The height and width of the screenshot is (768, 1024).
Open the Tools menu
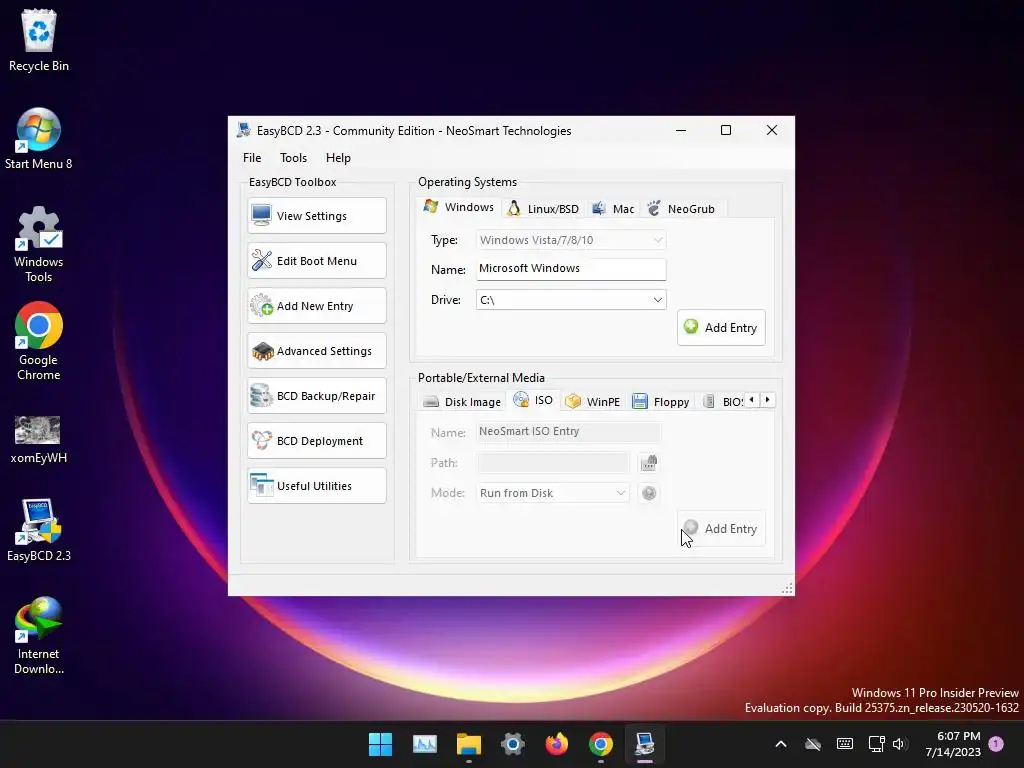click(x=293, y=157)
